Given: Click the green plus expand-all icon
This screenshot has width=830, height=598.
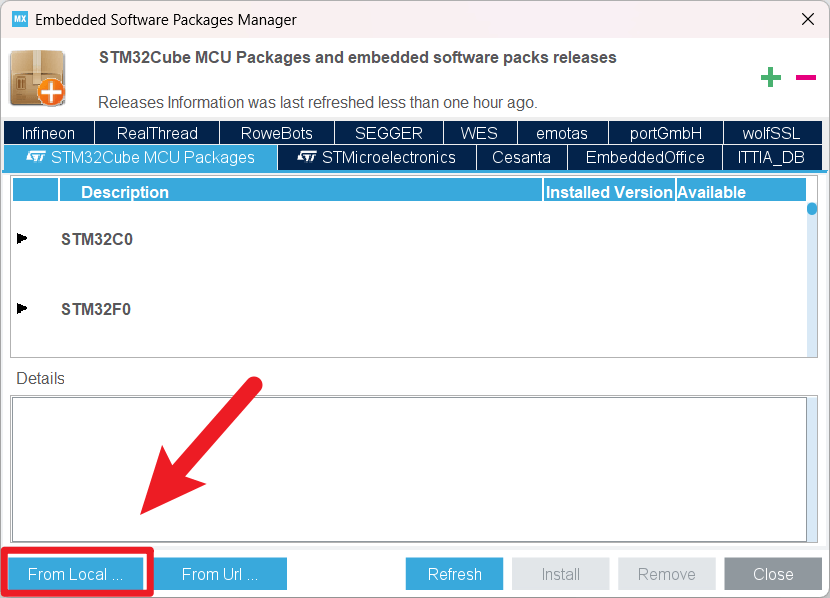Looking at the screenshot, I should (770, 78).
